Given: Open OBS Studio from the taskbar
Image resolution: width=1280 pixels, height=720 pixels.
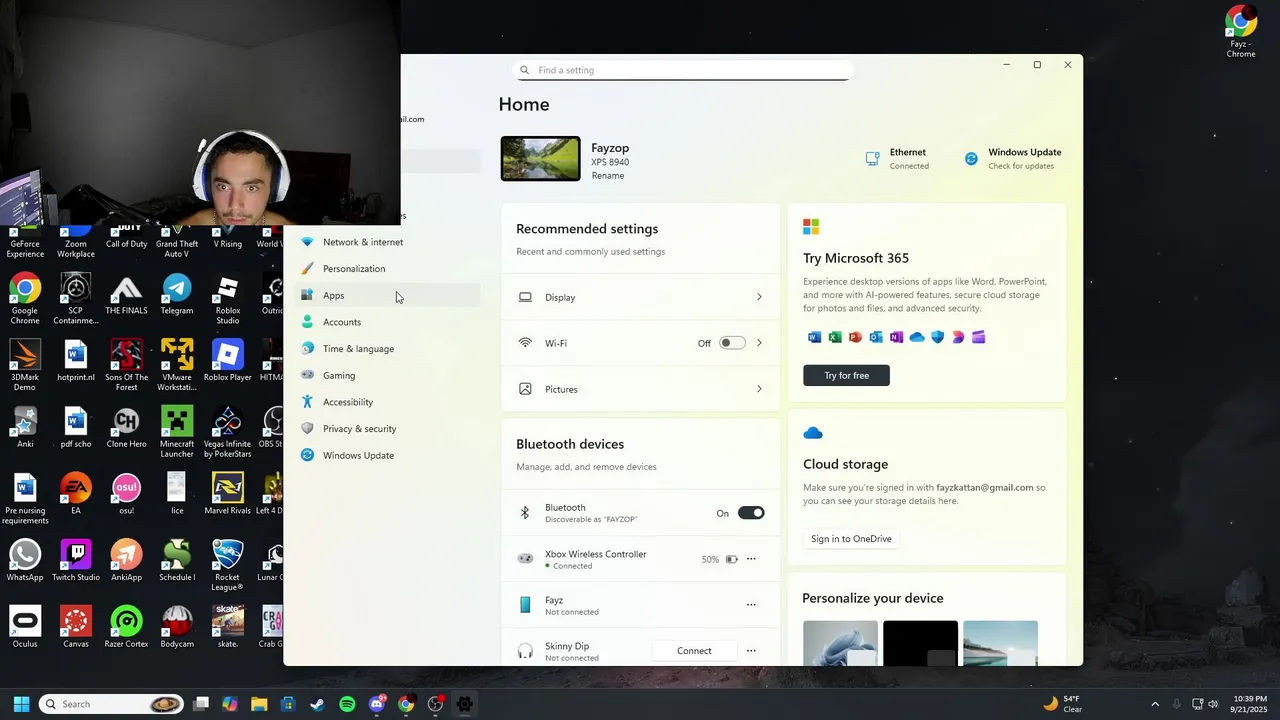Looking at the screenshot, I should tap(435, 704).
